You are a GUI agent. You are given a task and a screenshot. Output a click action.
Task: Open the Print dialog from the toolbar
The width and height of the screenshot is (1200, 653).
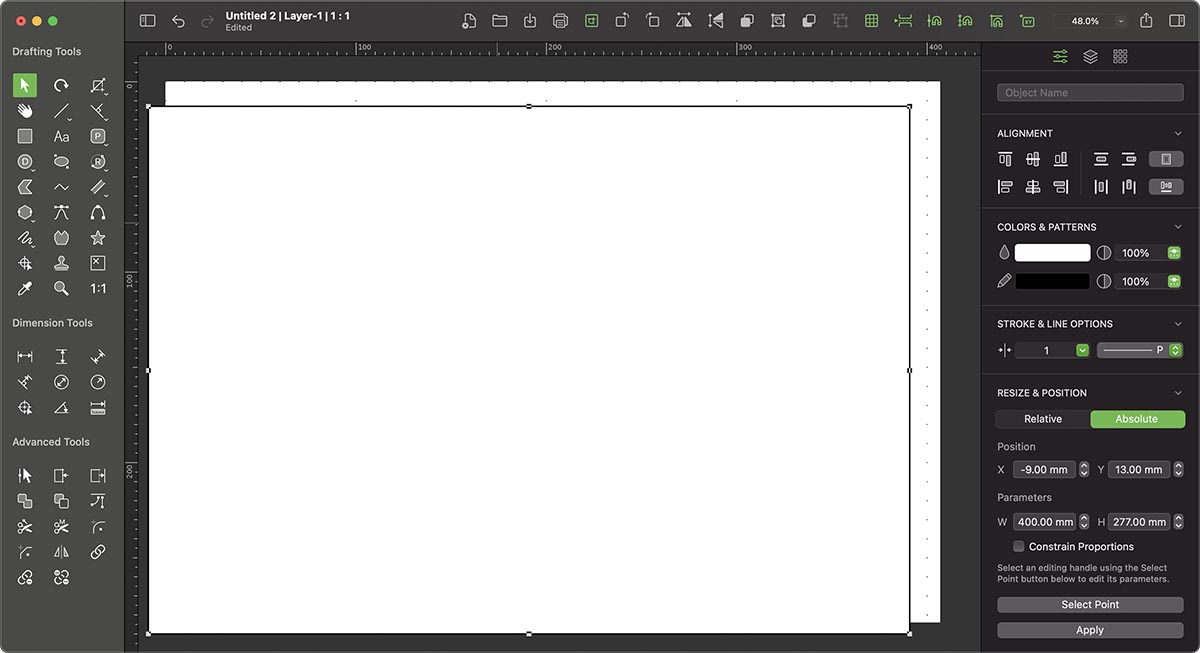click(x=560, y=20)
